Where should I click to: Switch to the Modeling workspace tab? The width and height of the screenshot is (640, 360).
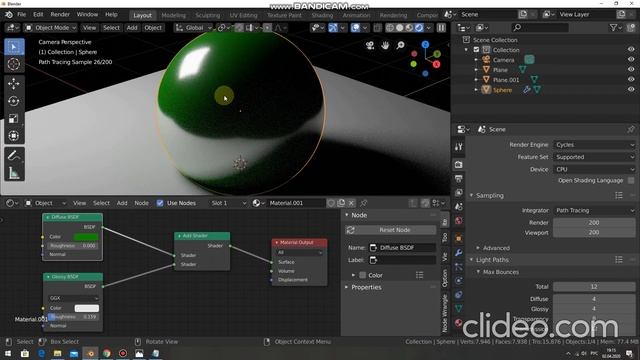173,15
